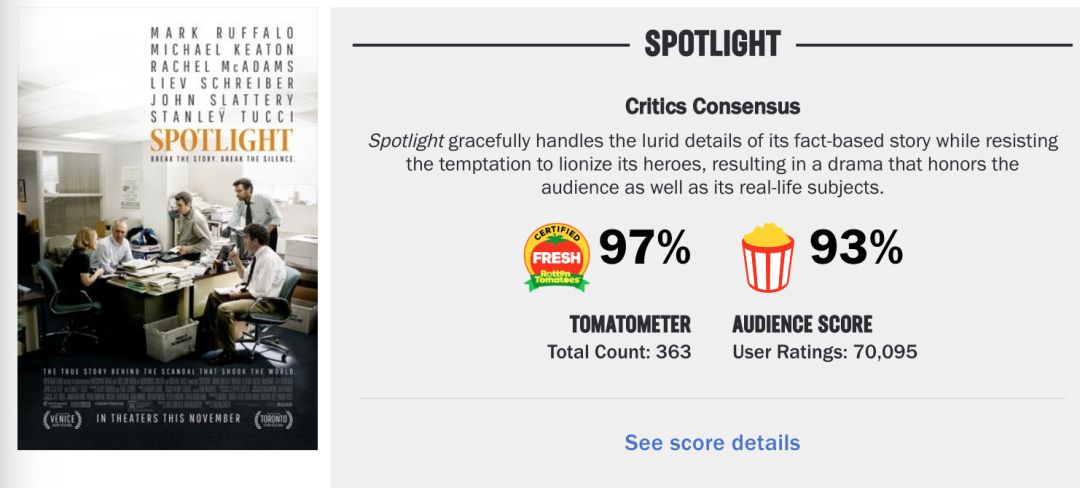The image size is (1080, 488).
Task: Select the AUDIENCE SCORE label
Action: click(802, 324)
